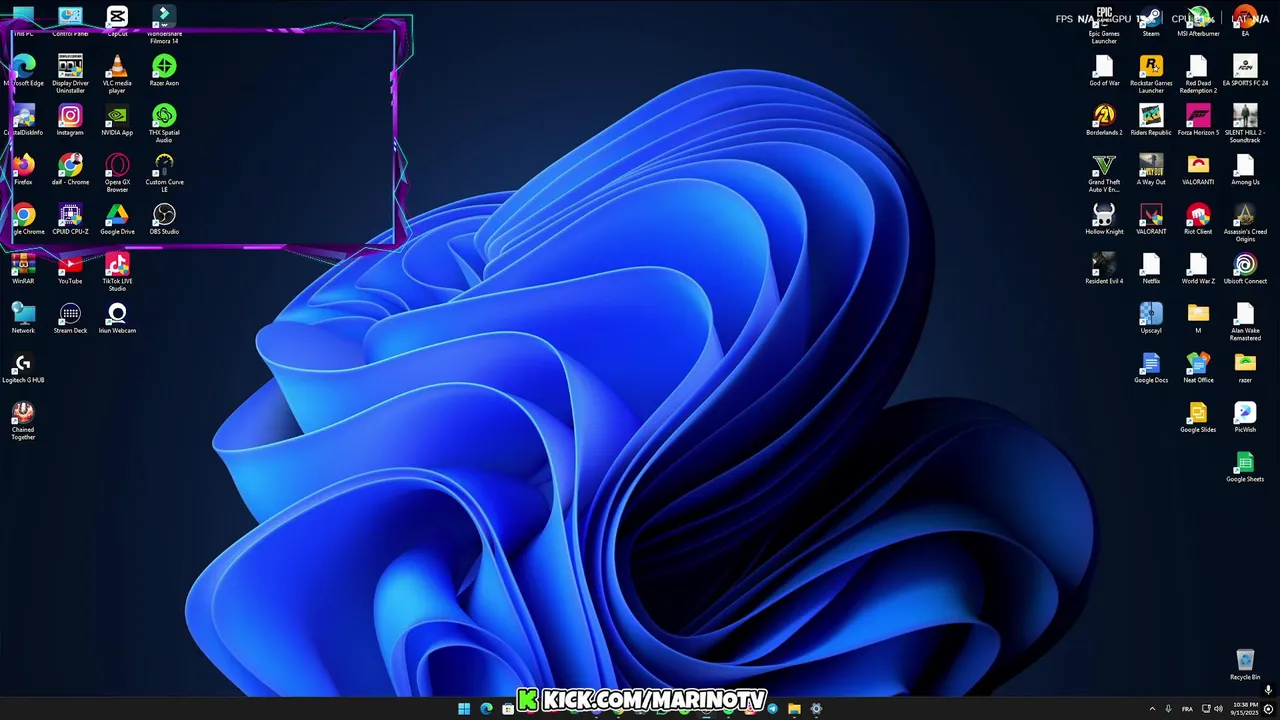Image resolution: width=1280 pixels, height=720 pixels.
Task: Open the WinRAR desktop shortcut
Action: coord(23,269)
